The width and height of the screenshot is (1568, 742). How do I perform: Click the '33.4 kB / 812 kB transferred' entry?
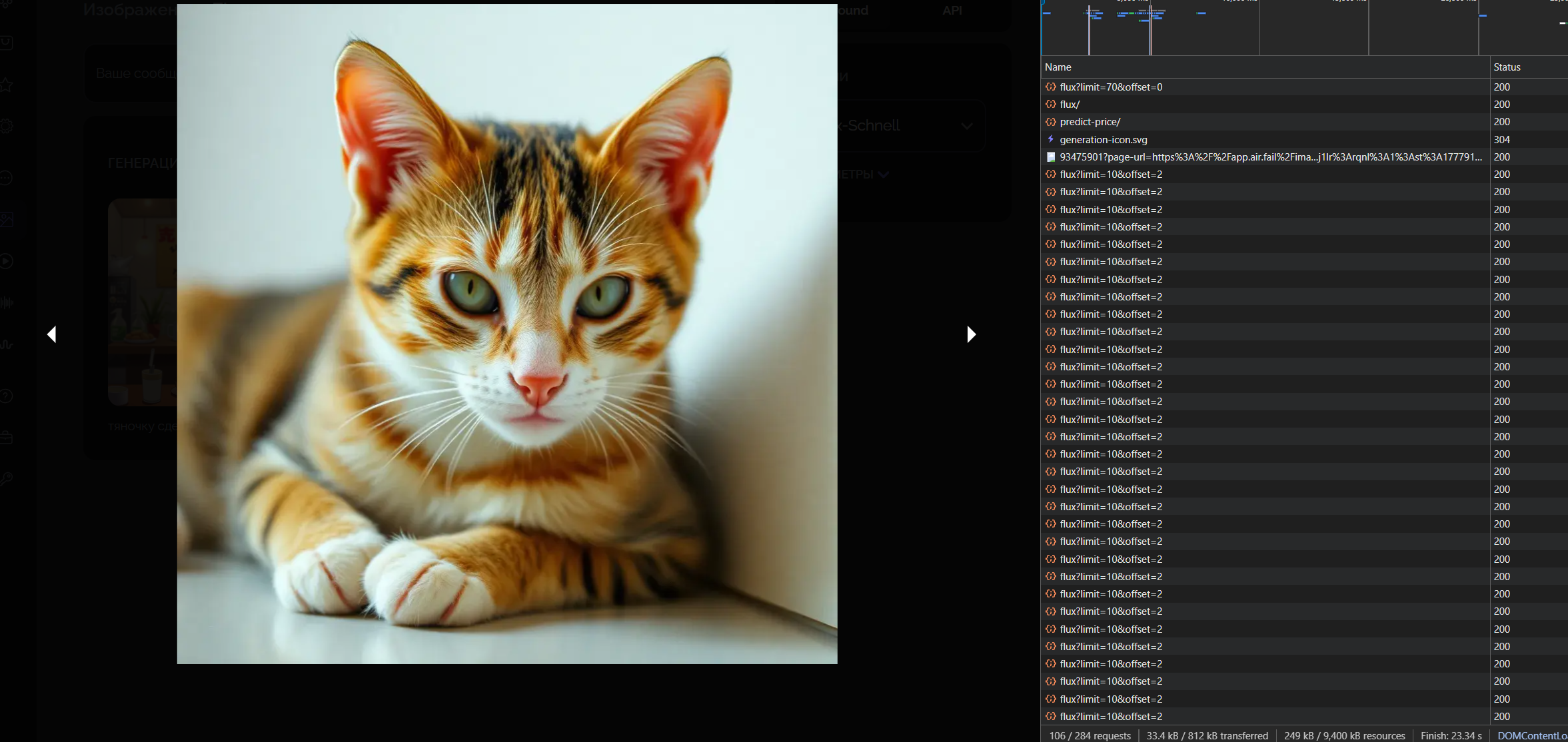click(1207, 735)
